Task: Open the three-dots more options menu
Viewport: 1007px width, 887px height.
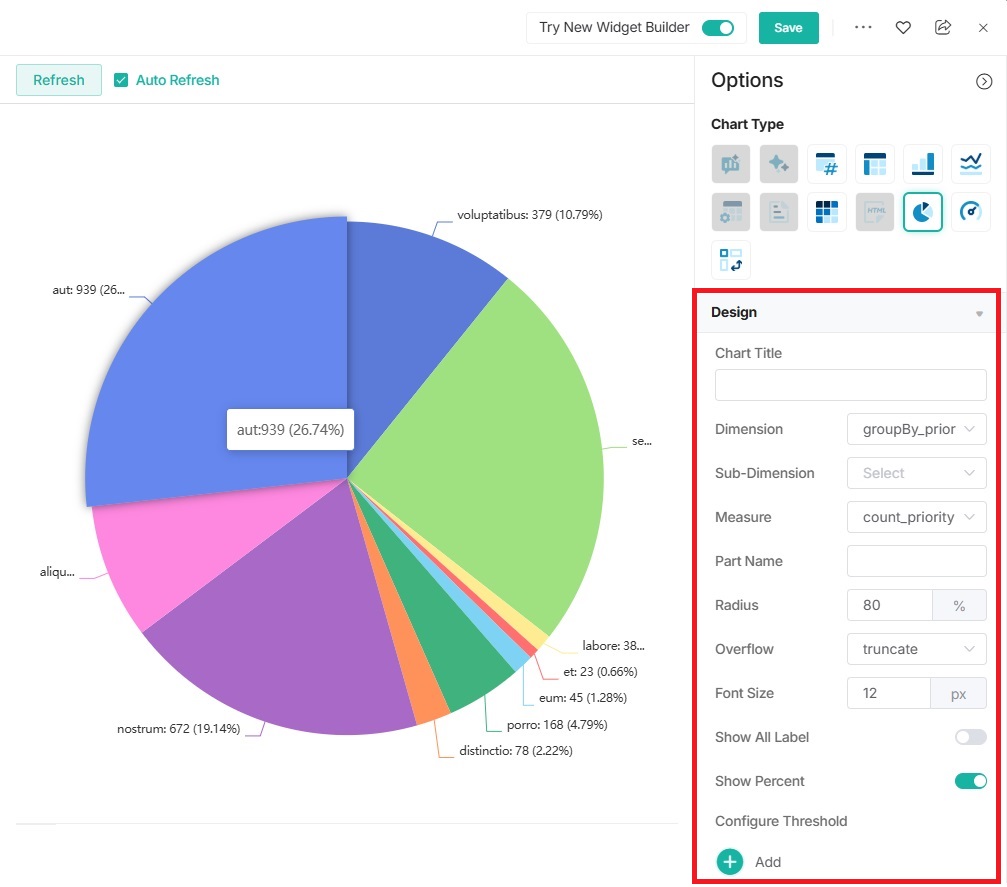Action: point(863,28)
